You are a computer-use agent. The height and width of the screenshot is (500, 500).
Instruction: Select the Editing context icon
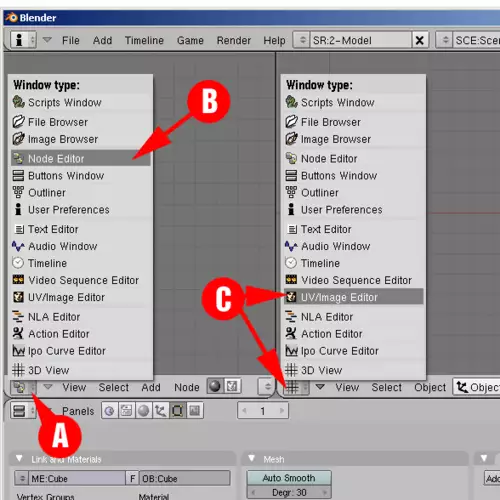pos(178,411)
